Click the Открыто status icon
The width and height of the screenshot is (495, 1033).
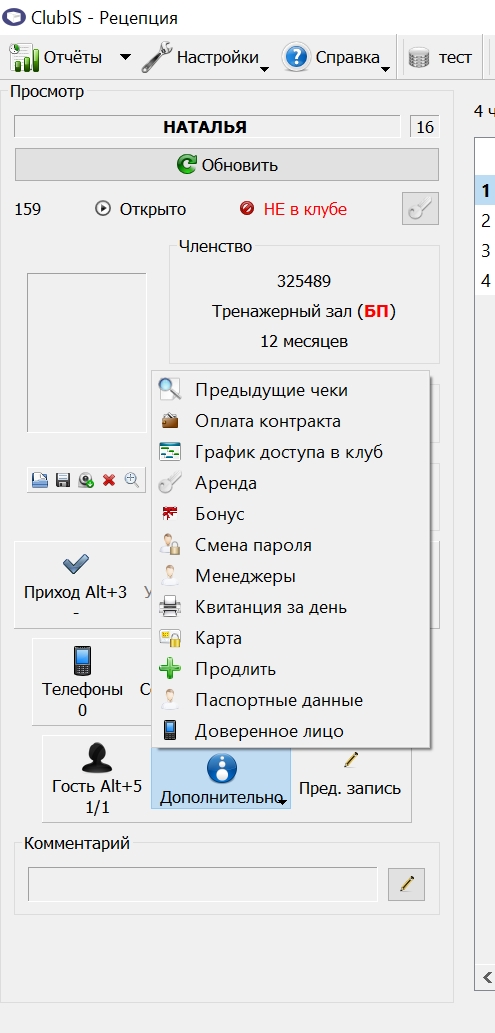[x=102, y=209]
